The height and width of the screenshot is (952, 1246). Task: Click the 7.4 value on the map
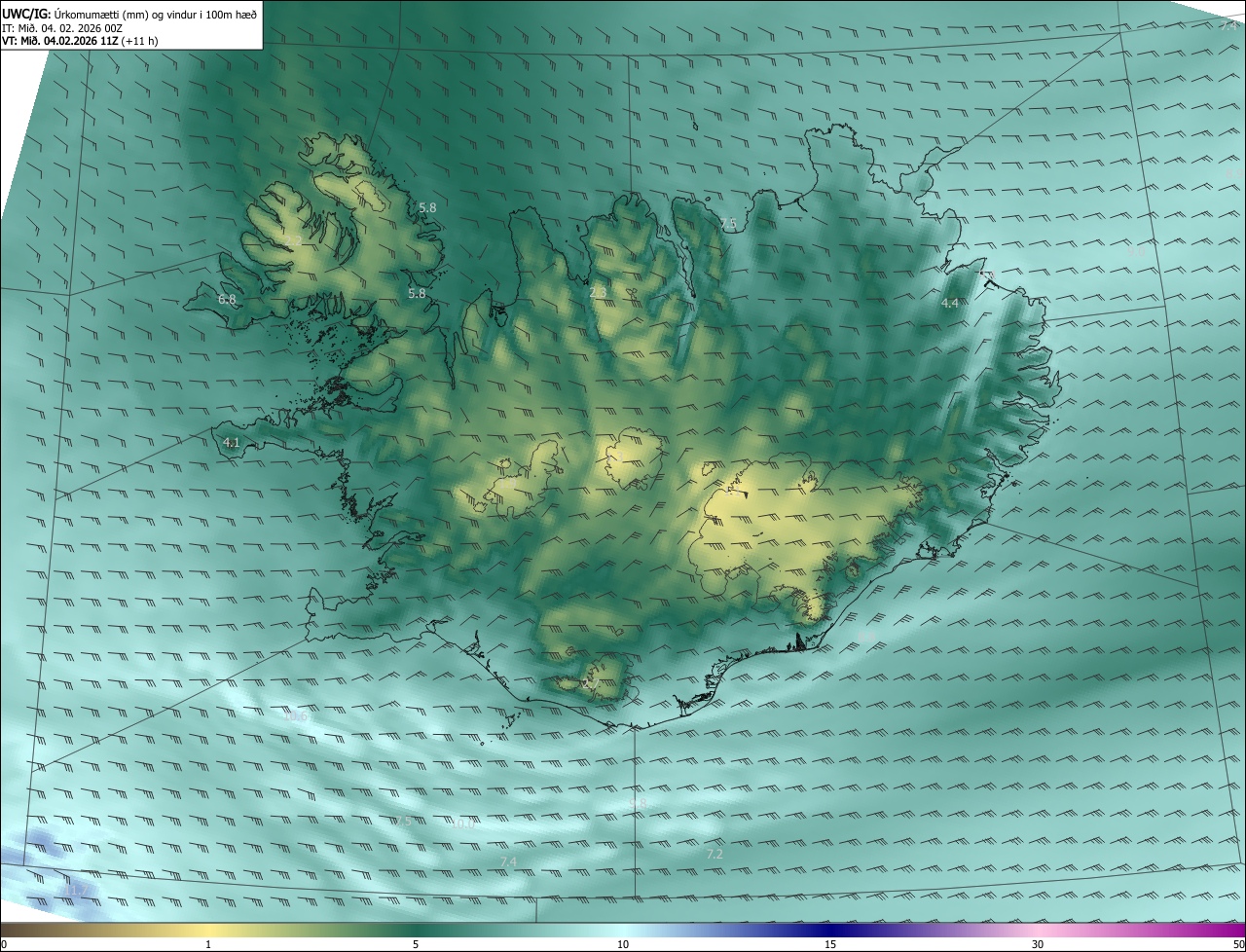[x=508, y=862]
